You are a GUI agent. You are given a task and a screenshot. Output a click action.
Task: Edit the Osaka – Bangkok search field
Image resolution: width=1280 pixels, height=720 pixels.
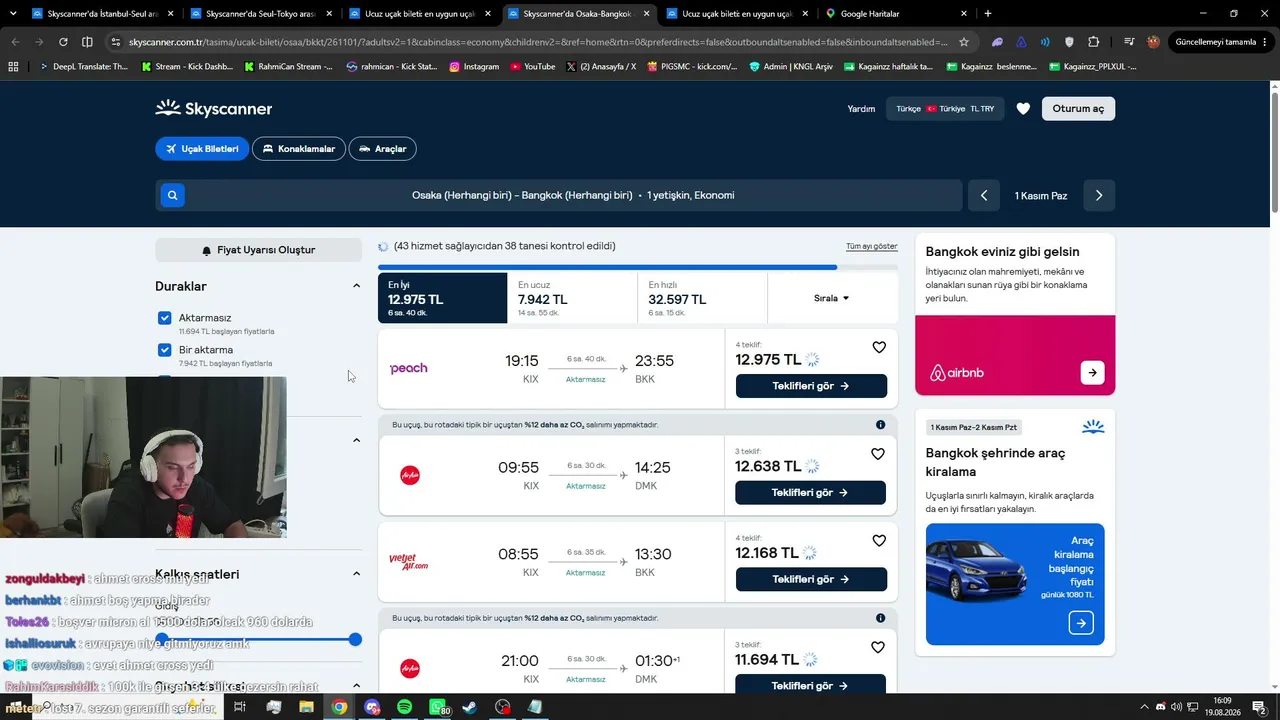coord(559,195)
